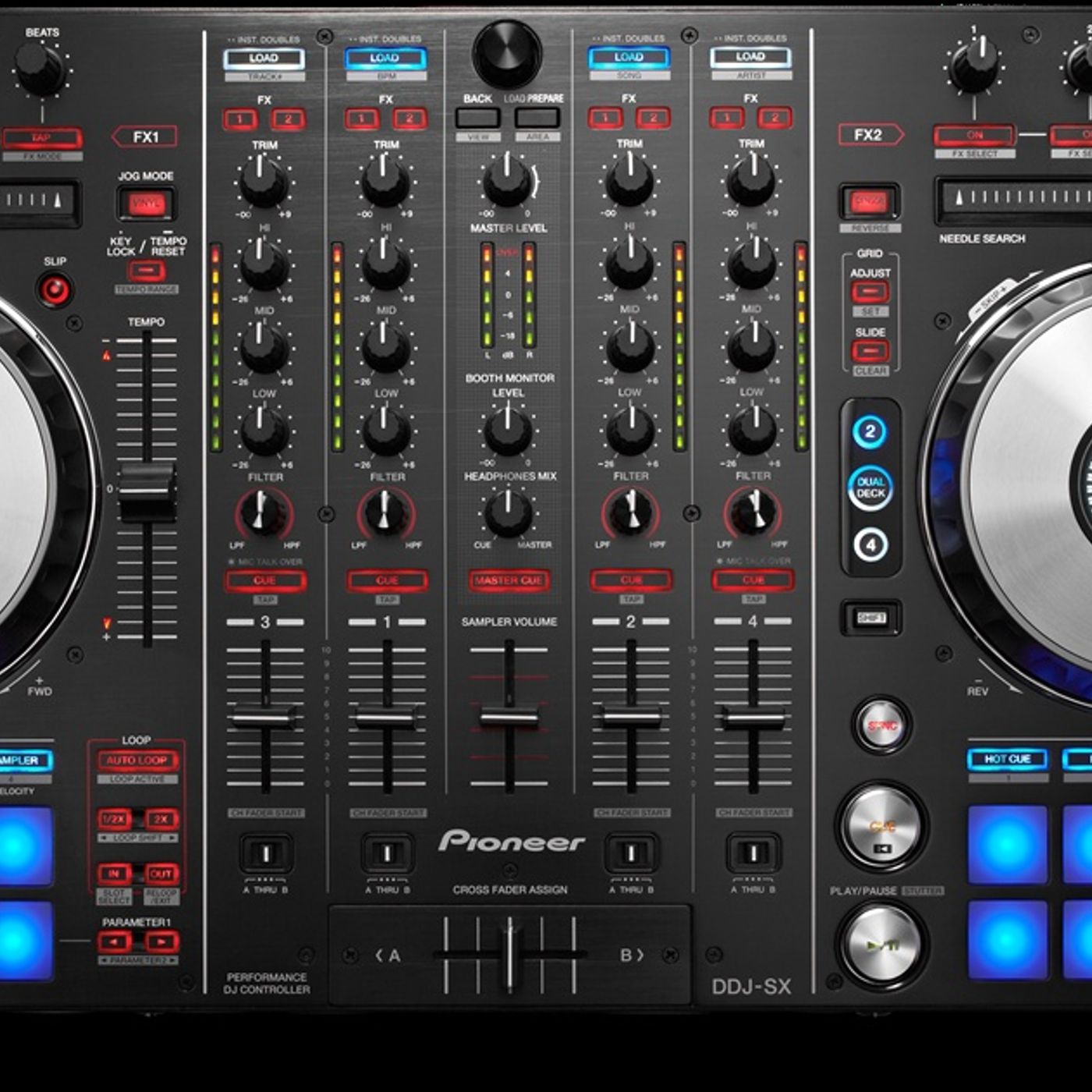Click the MID EQ knob on channel 2
Viewport: 1092px width, 1092px height.
click(x=629, y=348)
